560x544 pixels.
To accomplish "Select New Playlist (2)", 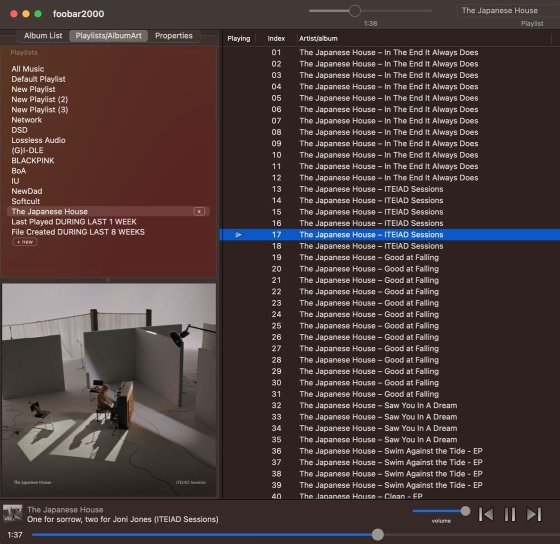I will pyautogui.click(x=39, y=99).
